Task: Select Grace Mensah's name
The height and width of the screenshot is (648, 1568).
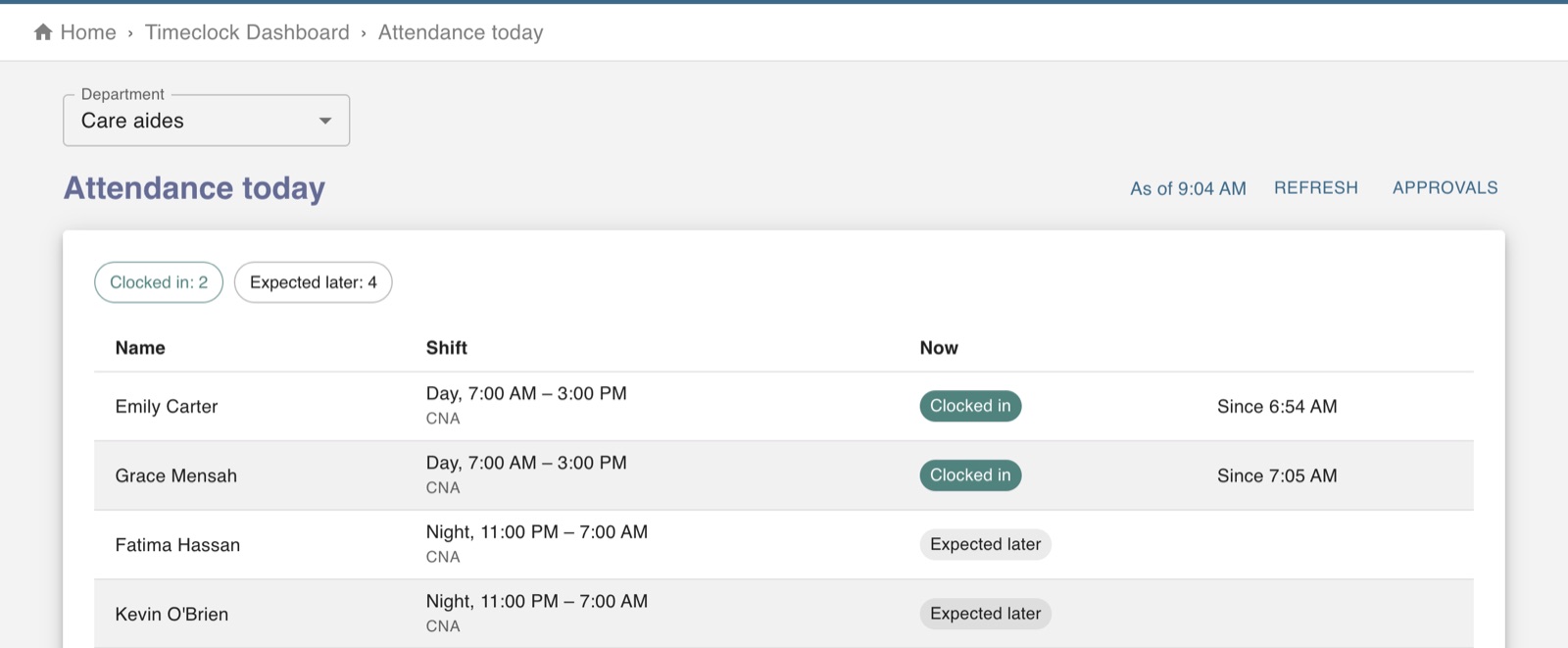Action: click(176, 475)
